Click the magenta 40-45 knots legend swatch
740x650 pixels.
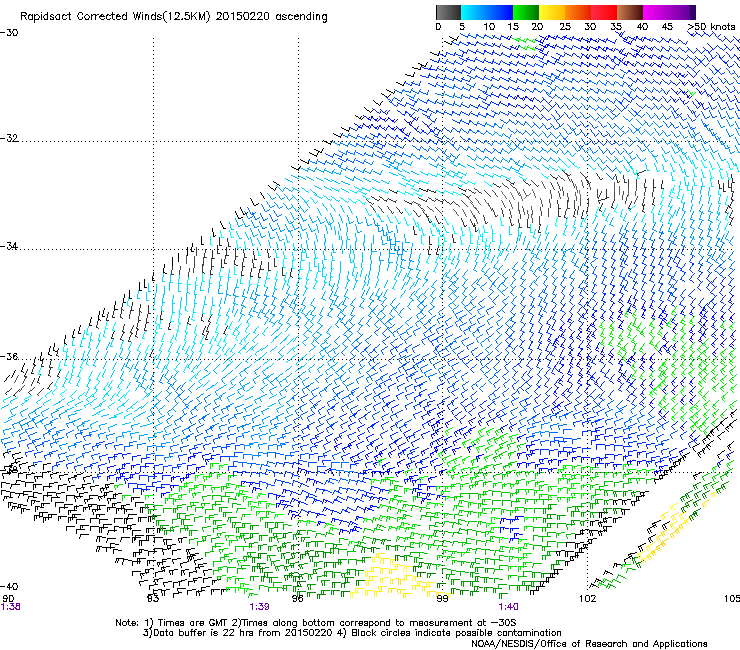(x=655, y=12)
